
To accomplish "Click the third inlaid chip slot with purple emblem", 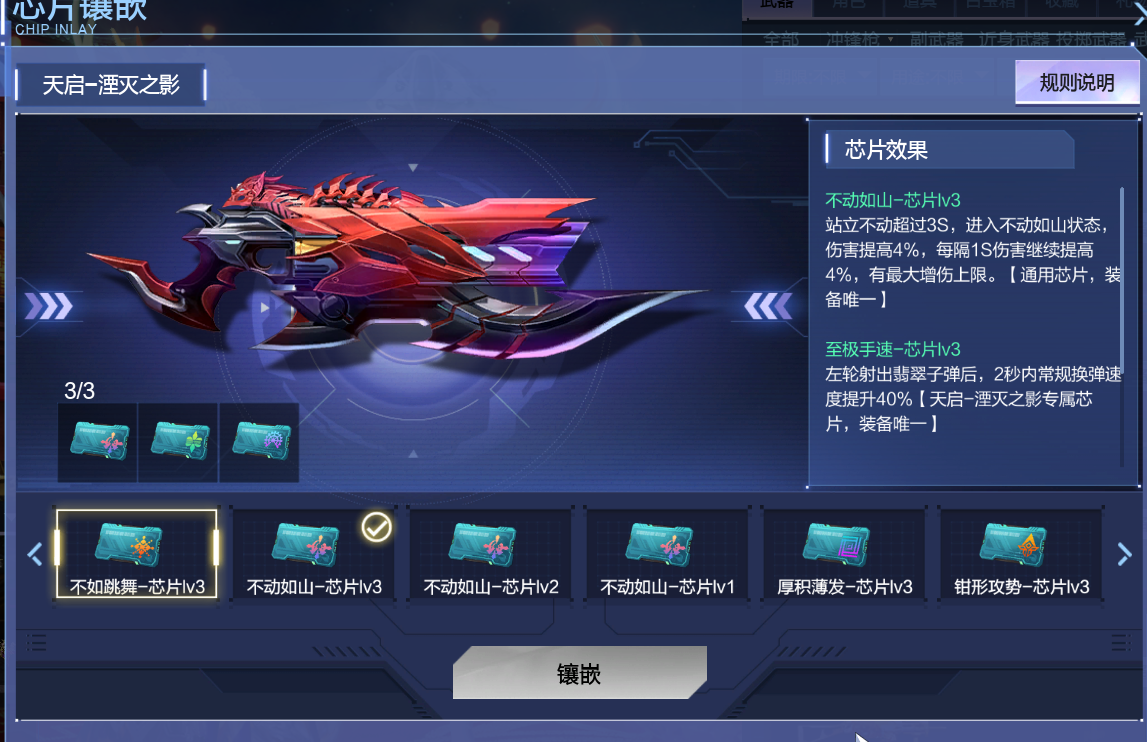I will click(260, 442).
